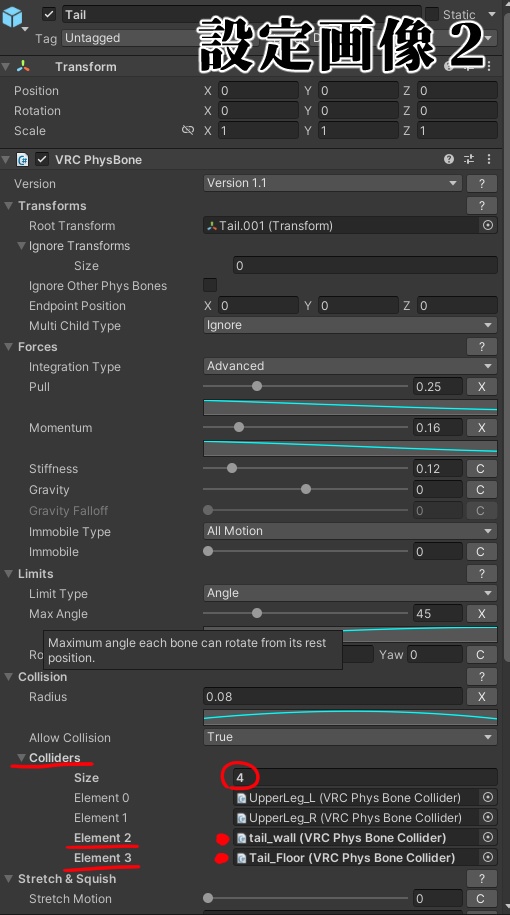Collapse the Transforms section
Image resolution: width=510 pixels, height=915 pixels.
tap(9, 205)
